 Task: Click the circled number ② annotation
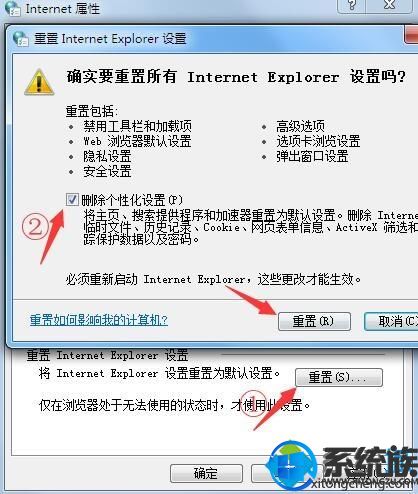[x=35, y=227]
